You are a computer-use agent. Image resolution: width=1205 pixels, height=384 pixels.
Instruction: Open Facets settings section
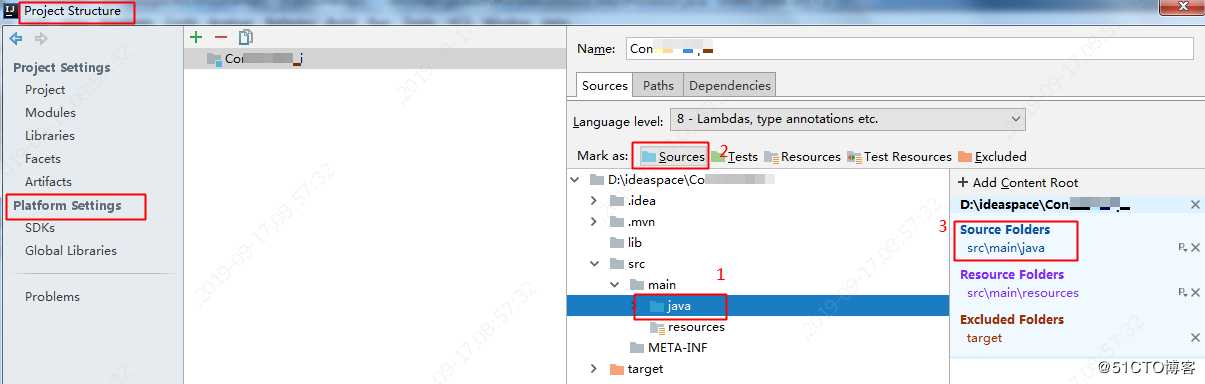point(43,158)
